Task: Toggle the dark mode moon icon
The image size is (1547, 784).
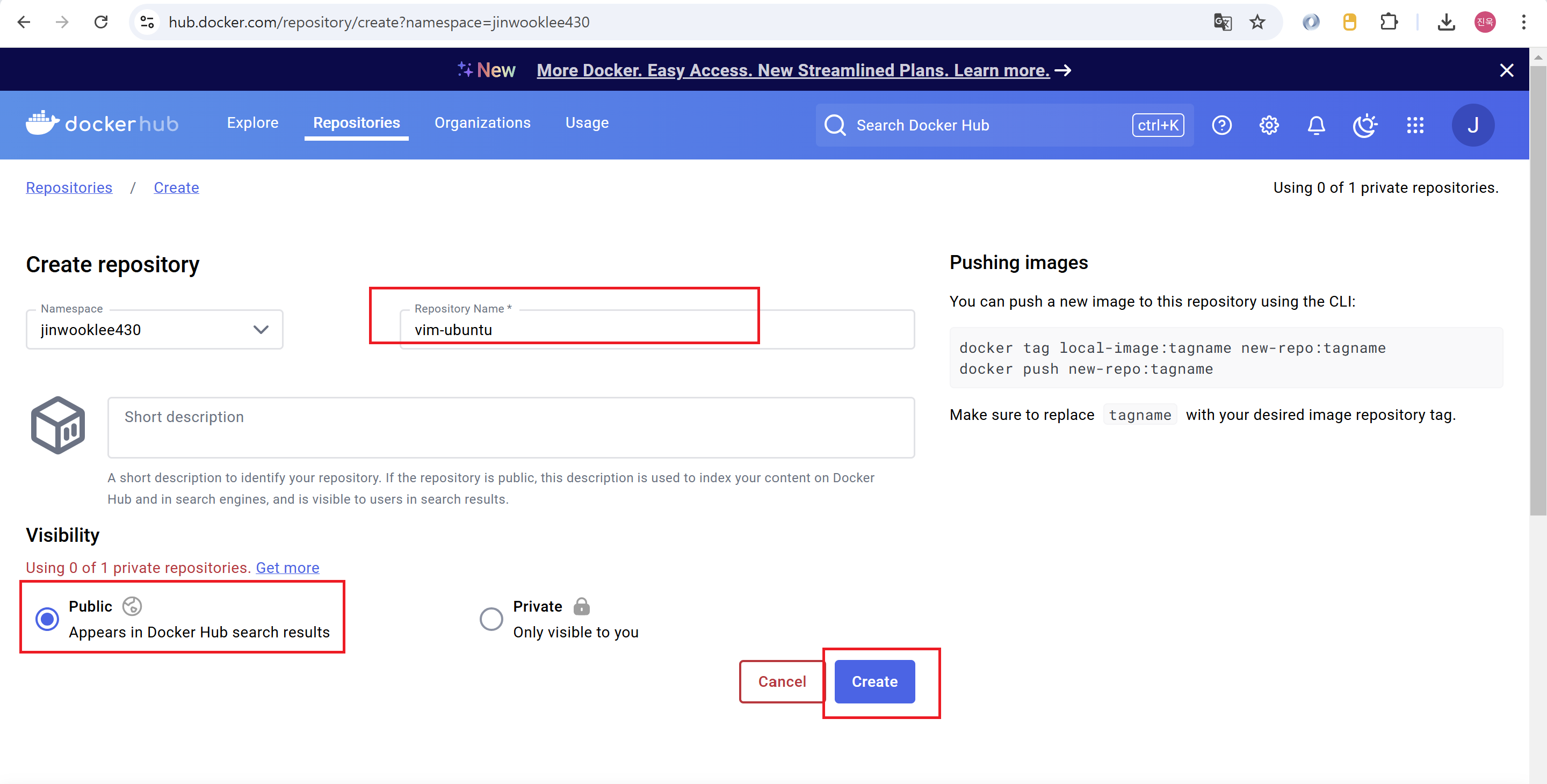Action: (x=1364, y=125)
